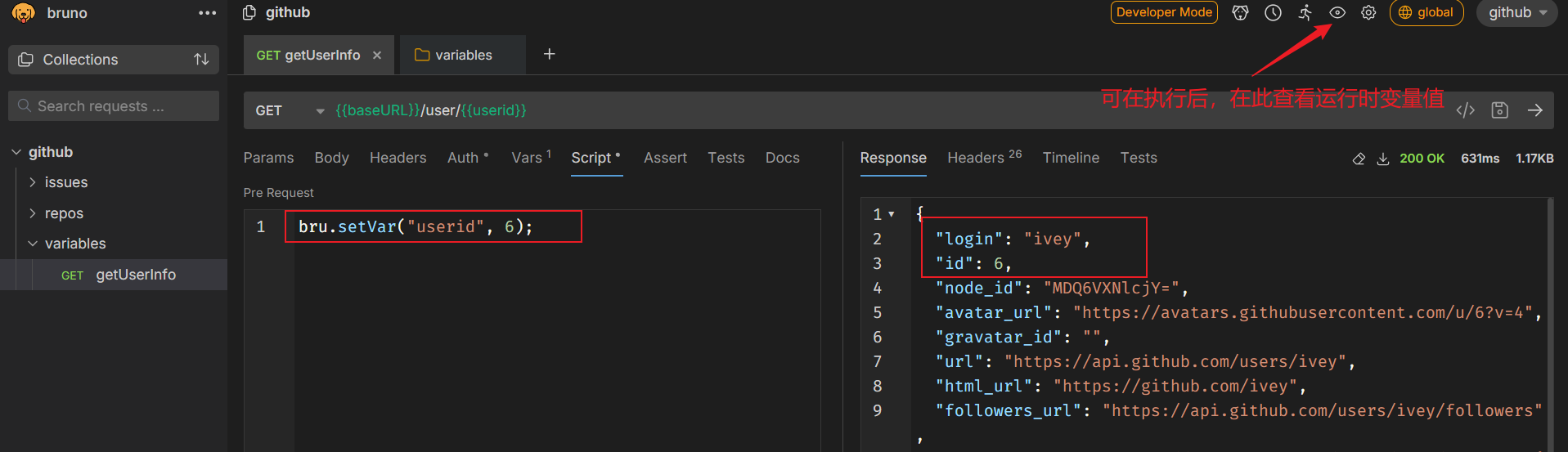Click the global environment button
1568x452 pixels.
[x=1426, y=12]
